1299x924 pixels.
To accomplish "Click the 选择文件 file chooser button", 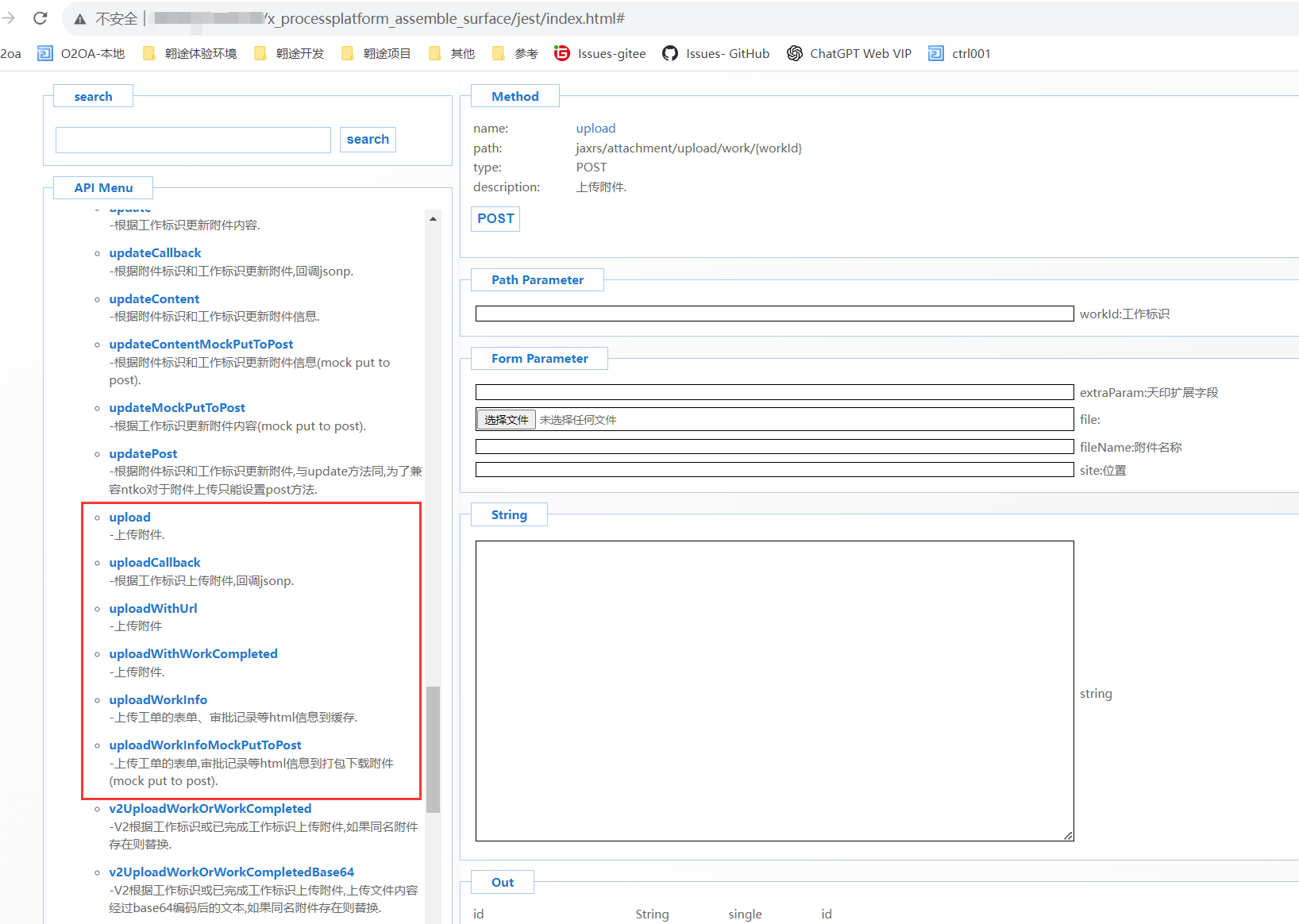I will click(x=506, y=420).
